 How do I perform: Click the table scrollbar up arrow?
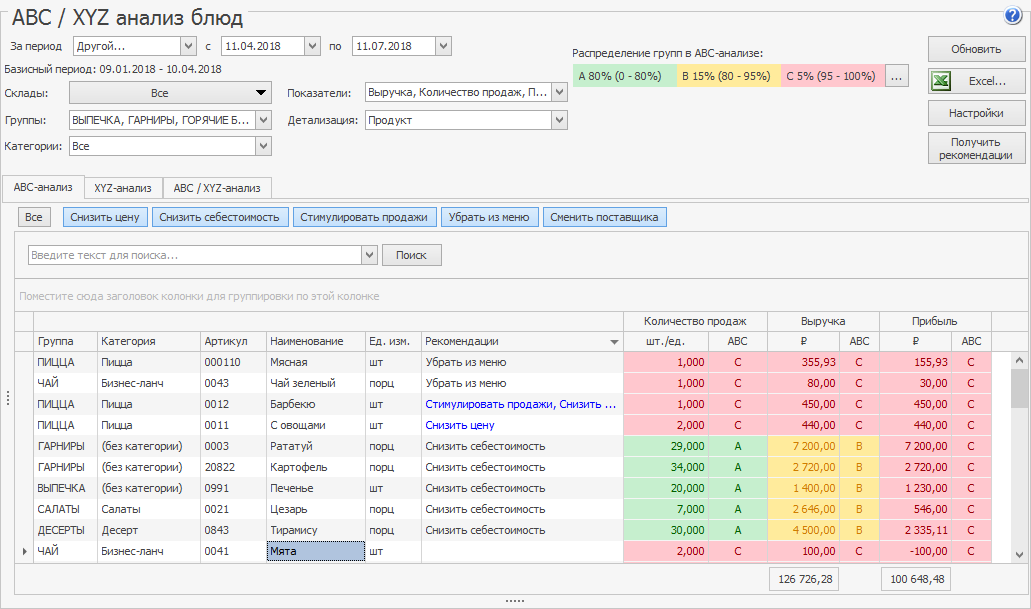pyautogui.click(x=1018, y=360)
